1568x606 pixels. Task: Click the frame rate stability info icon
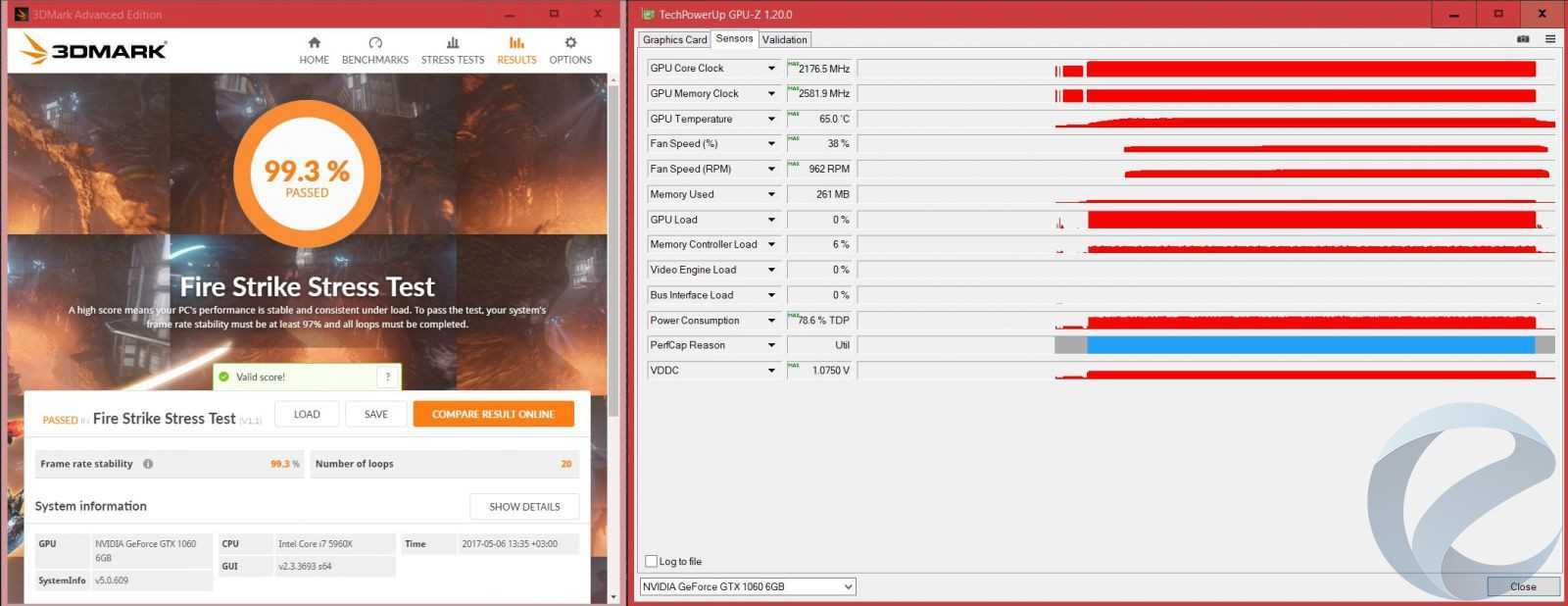click(148, 464)
